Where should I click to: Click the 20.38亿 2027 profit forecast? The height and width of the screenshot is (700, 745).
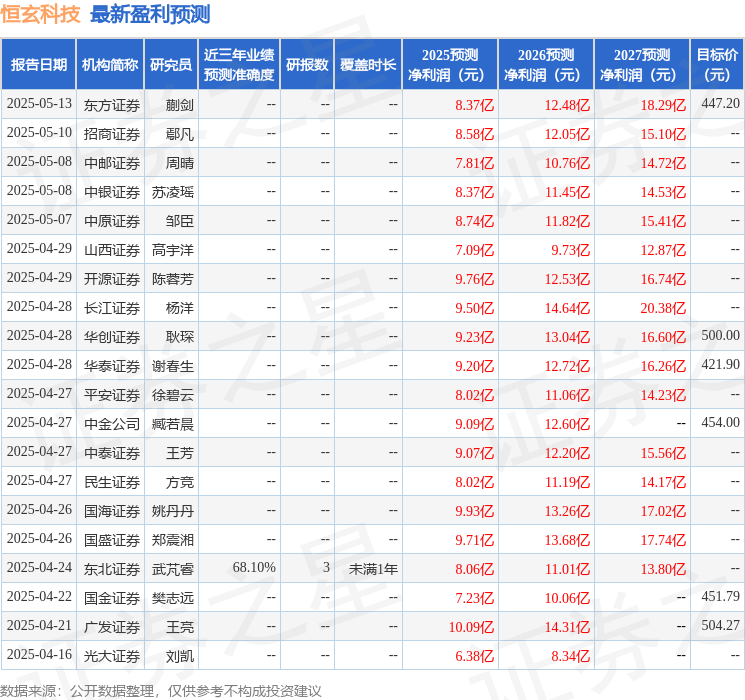[x=663, y=308]
